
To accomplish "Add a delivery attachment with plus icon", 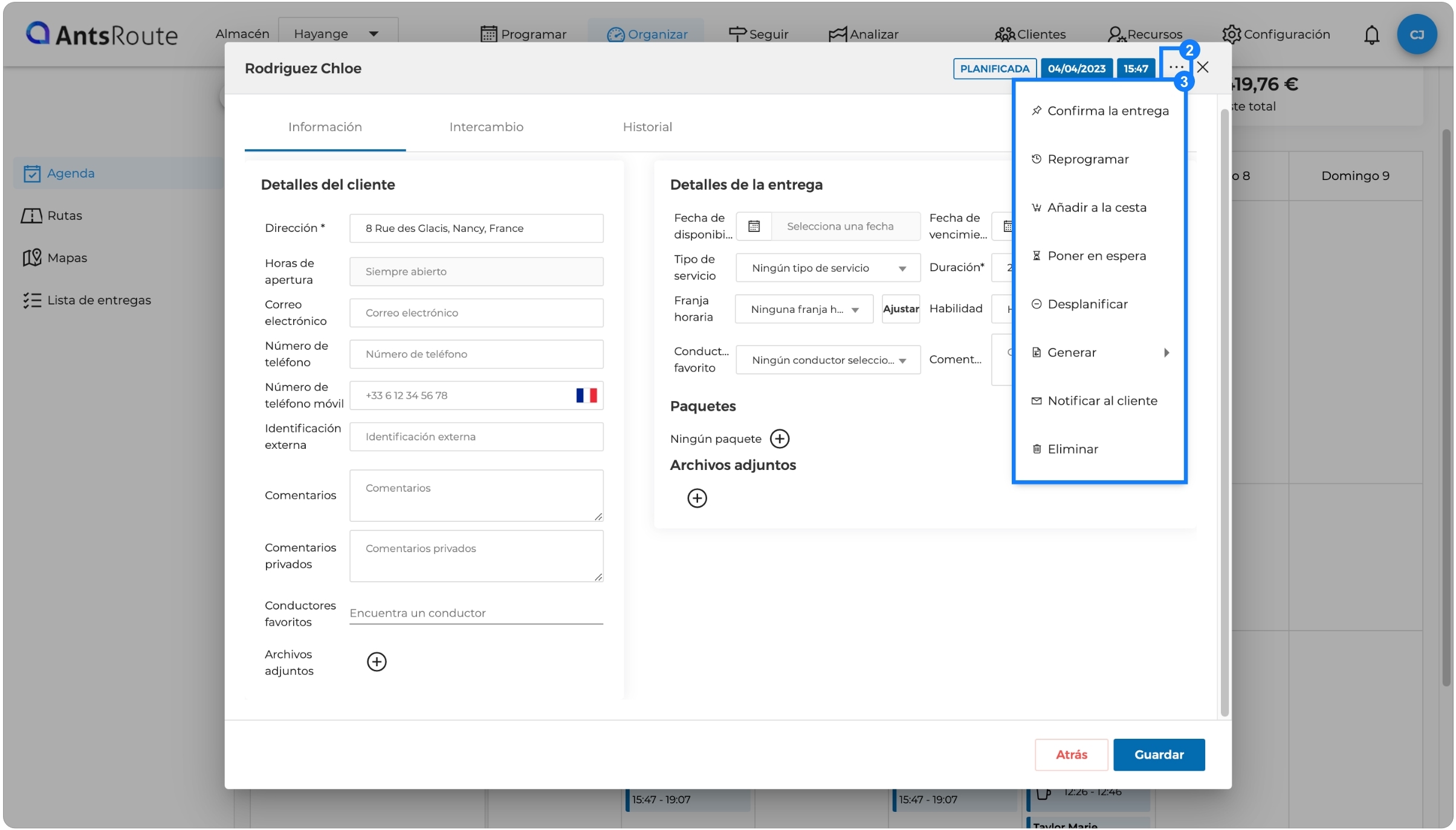I will click(x=697, y=498).
